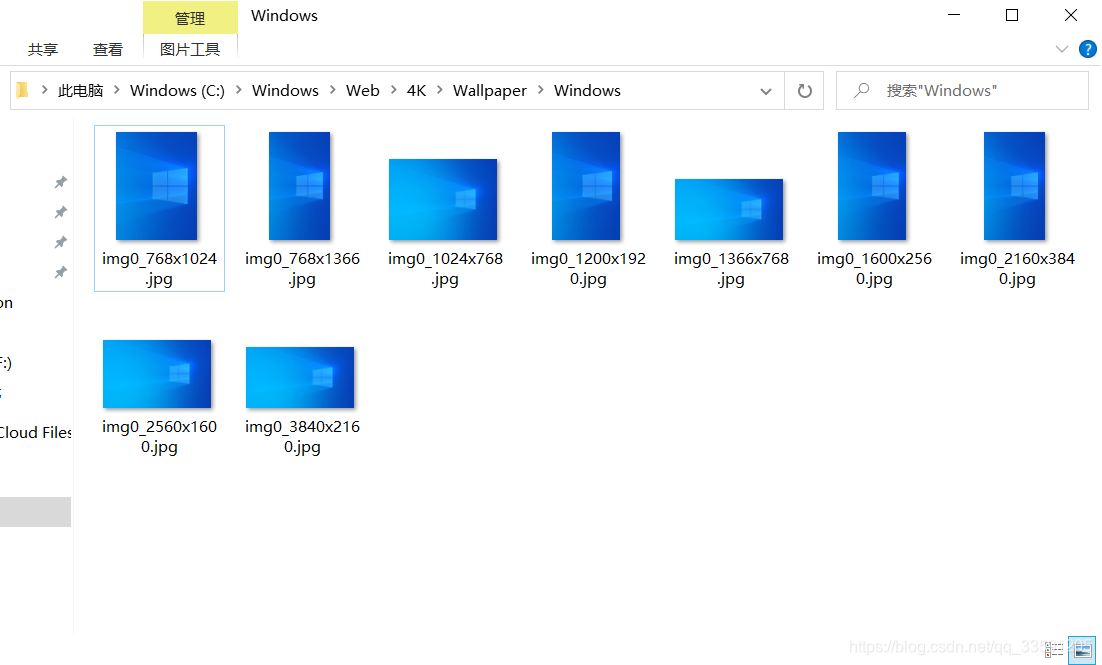The image size is (1102, 665).
Task: Click the first pin icon in the sidebar
Action: [61, 182]
